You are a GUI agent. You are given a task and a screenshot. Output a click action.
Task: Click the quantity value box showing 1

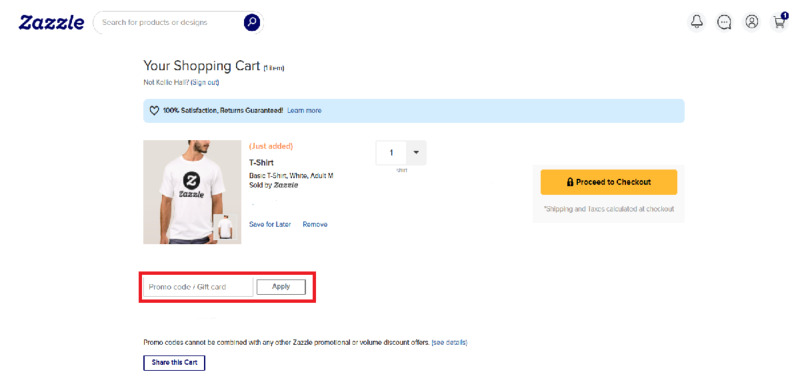[x=391, y=153]
